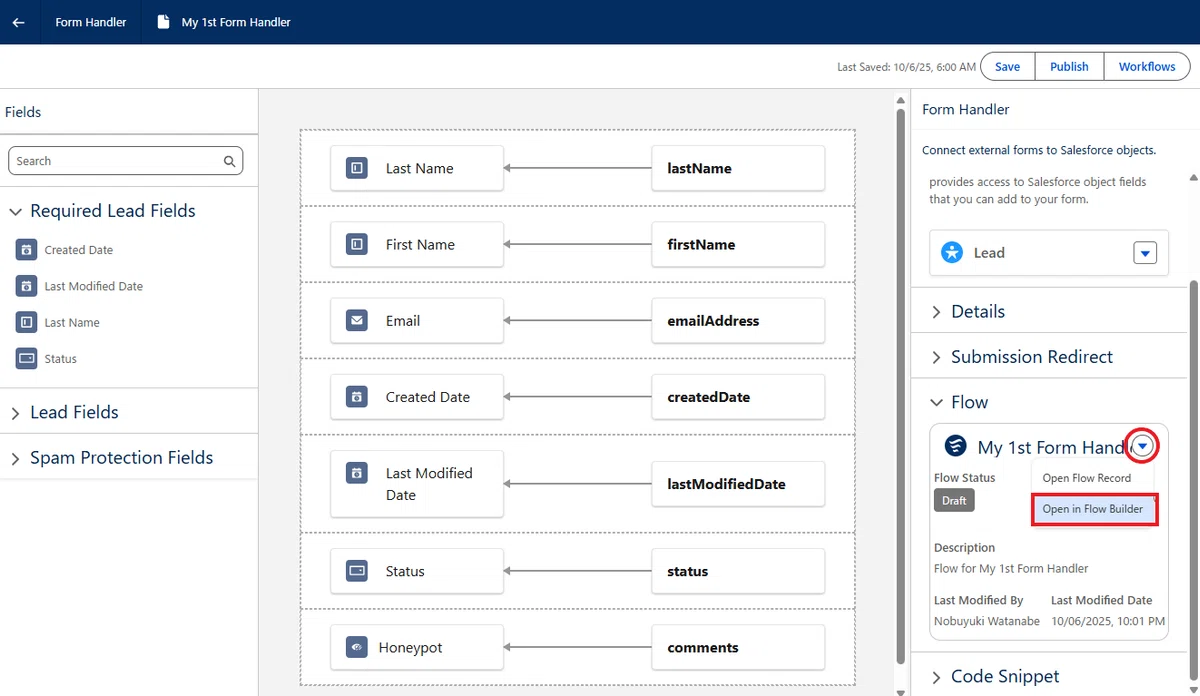Click the 10/06/2025, 10:01 PM date
The height and width of the screenshot is (696, 1200).
[x=1108, y=621]
